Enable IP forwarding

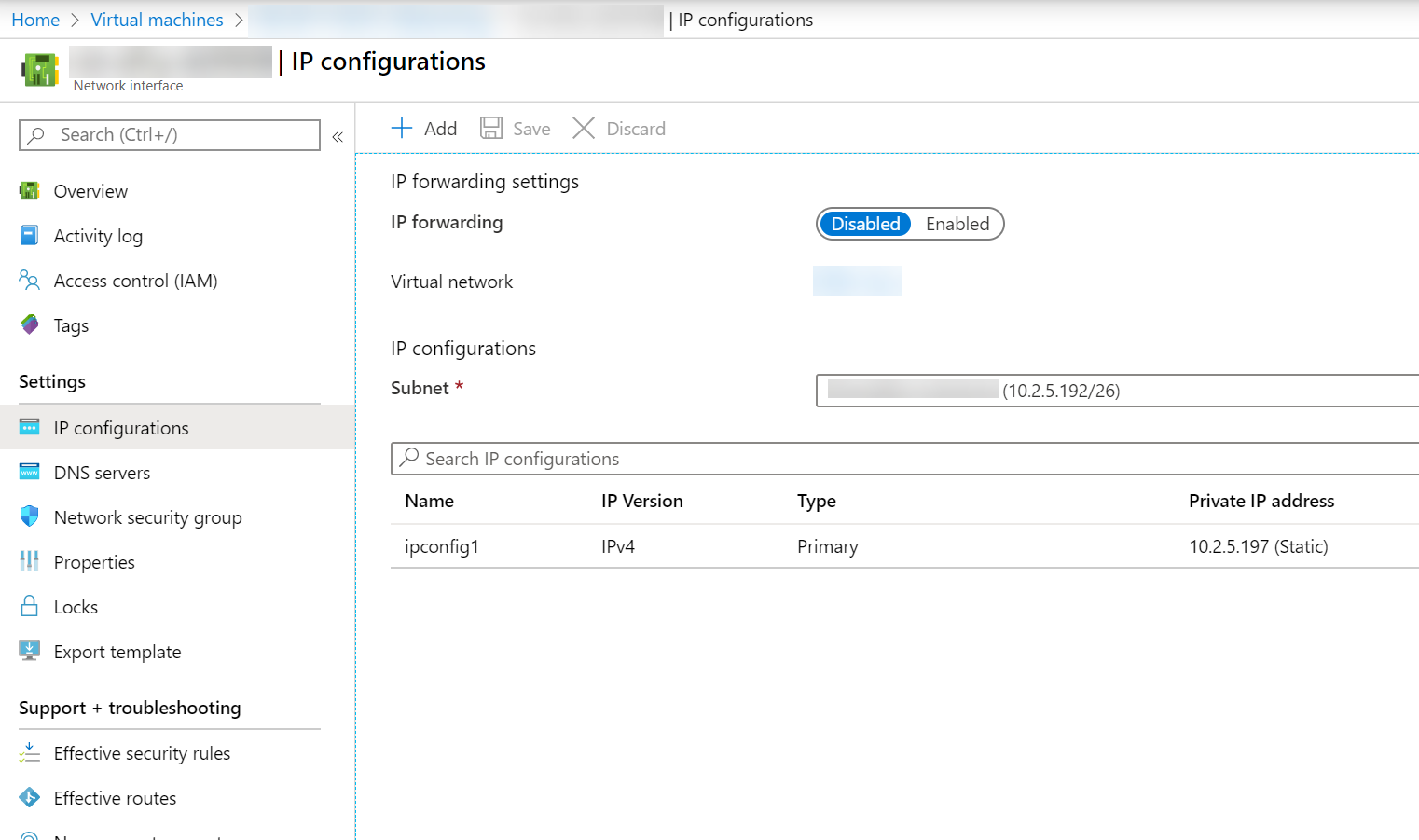pos(957,224)
